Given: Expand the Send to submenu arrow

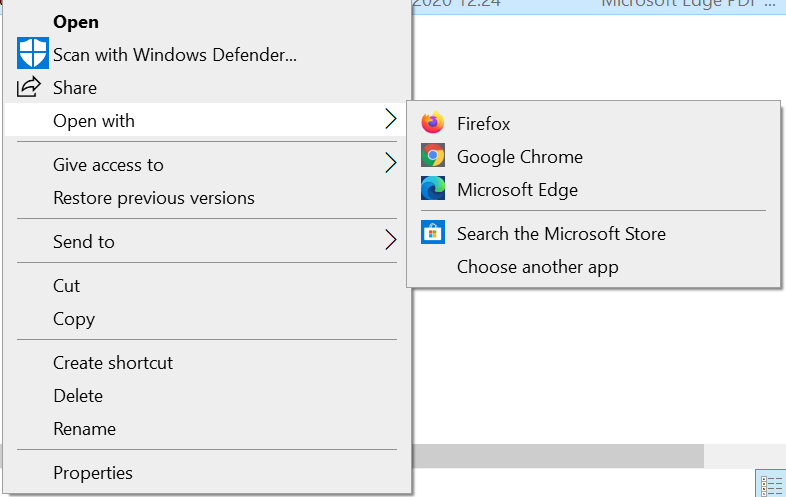Looking at the screenshot, I should [x=391, y=240].
